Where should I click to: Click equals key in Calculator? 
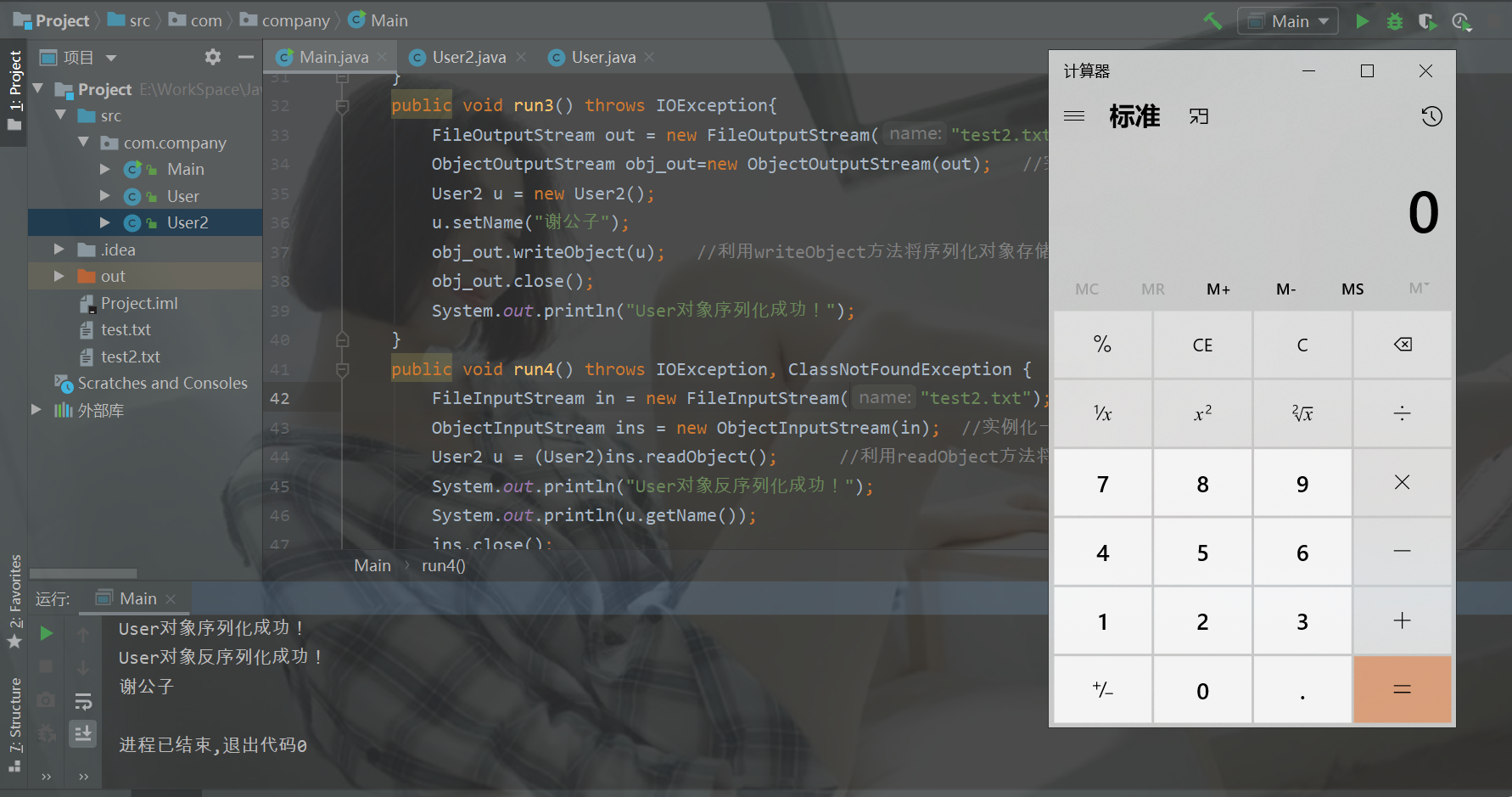(1403, 690)
